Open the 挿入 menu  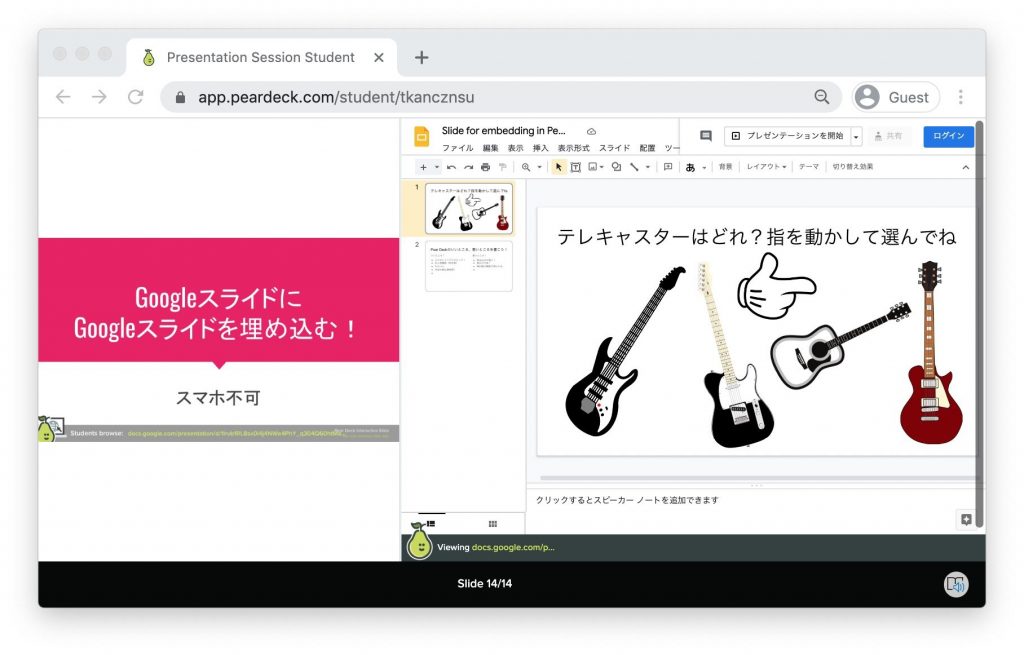(x=541, y=148)
